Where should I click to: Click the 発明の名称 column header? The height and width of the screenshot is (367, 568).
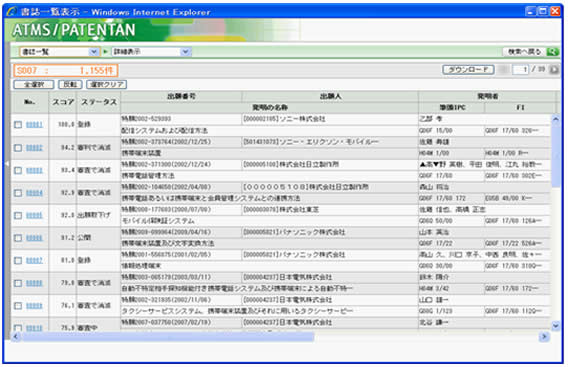tap(270, 108)
